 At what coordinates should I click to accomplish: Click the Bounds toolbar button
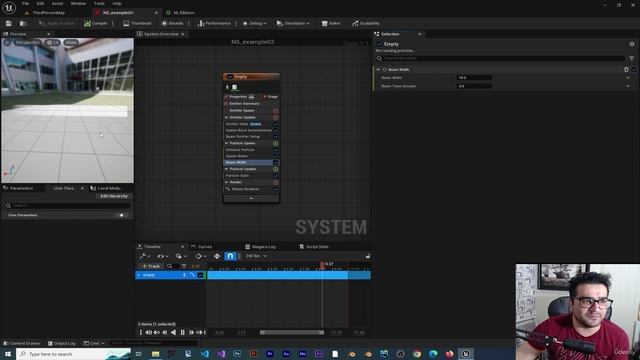tap(172, 23)
